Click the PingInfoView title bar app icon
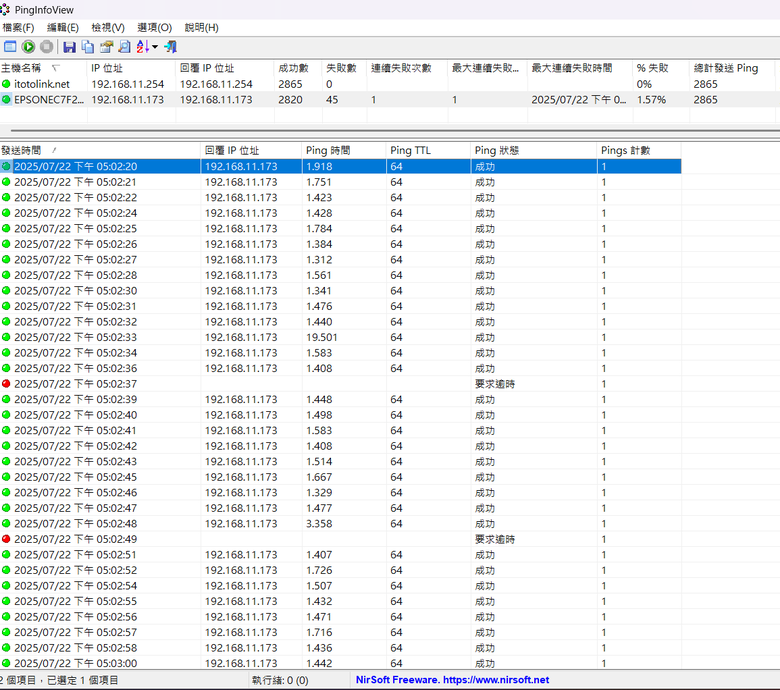The height and width of the screenshot is (690, 780). tap(5, 9)
